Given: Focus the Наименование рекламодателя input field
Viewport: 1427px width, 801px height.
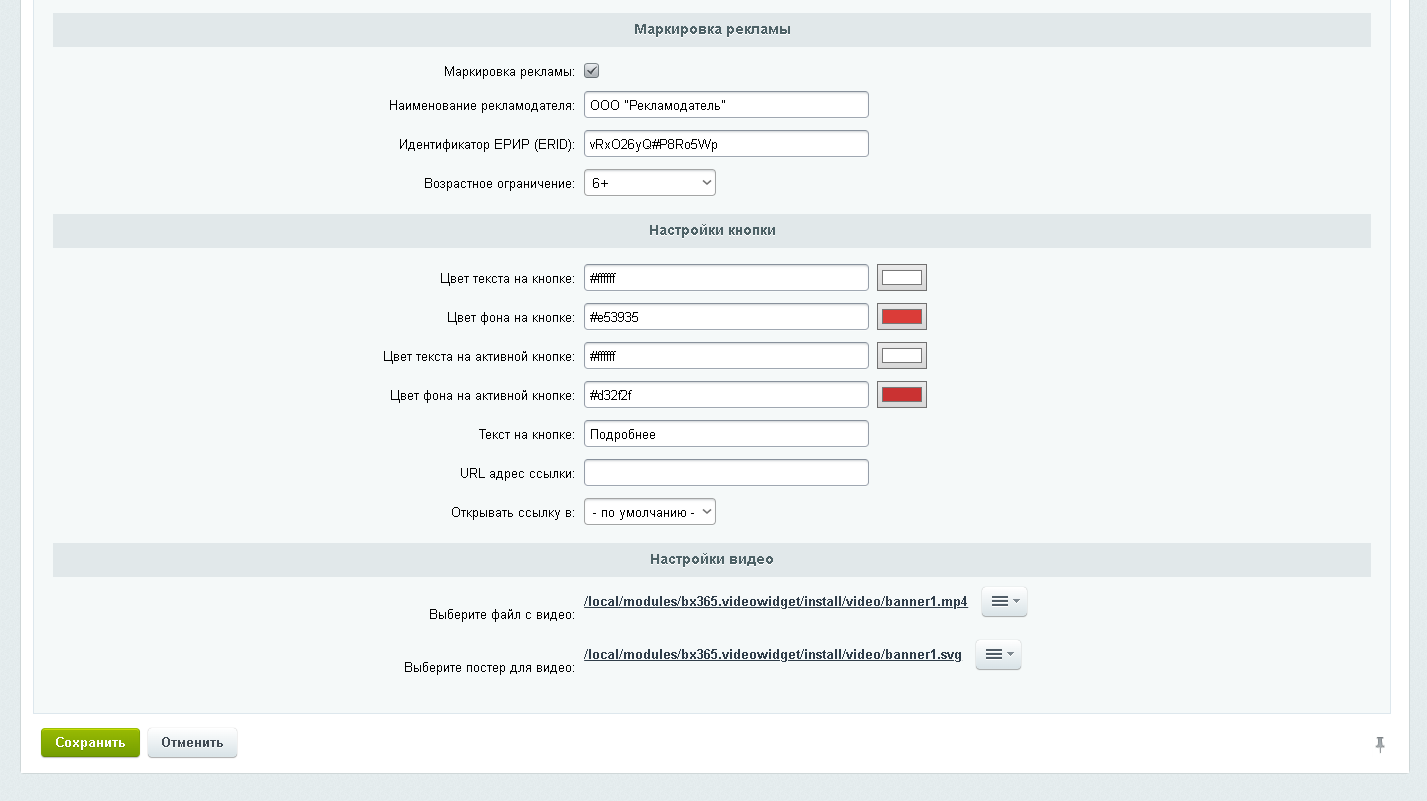Looking at the screenshot, I should [726, 105].
